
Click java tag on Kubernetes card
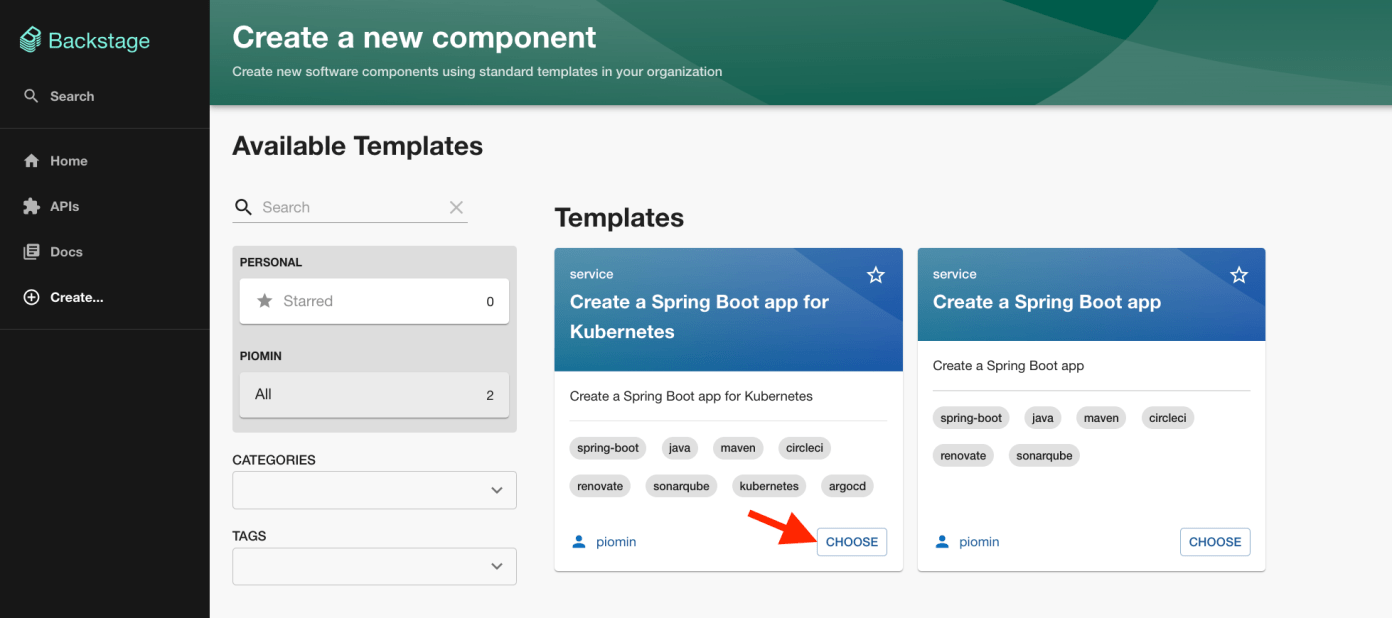tap(680, 448)
